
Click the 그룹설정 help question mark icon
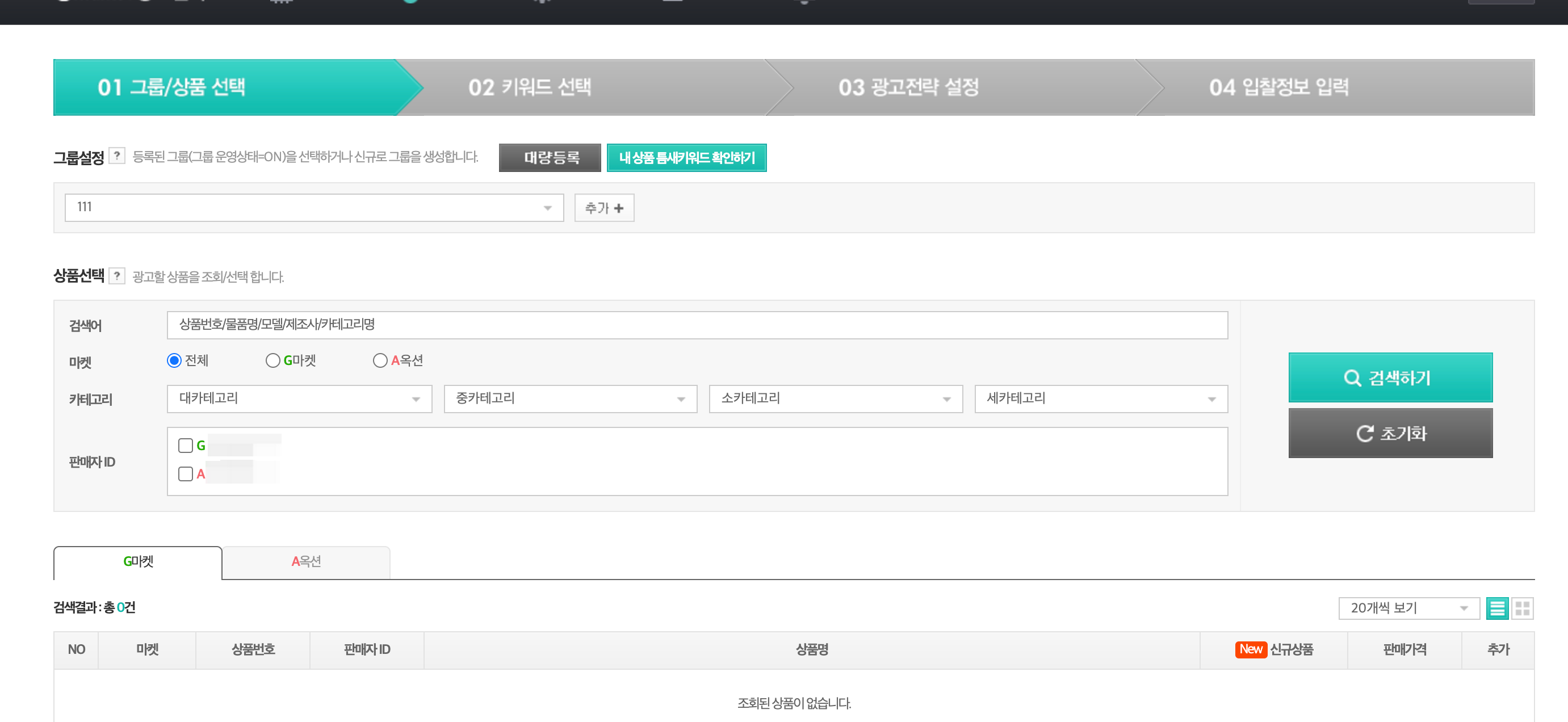click(117, 156)
